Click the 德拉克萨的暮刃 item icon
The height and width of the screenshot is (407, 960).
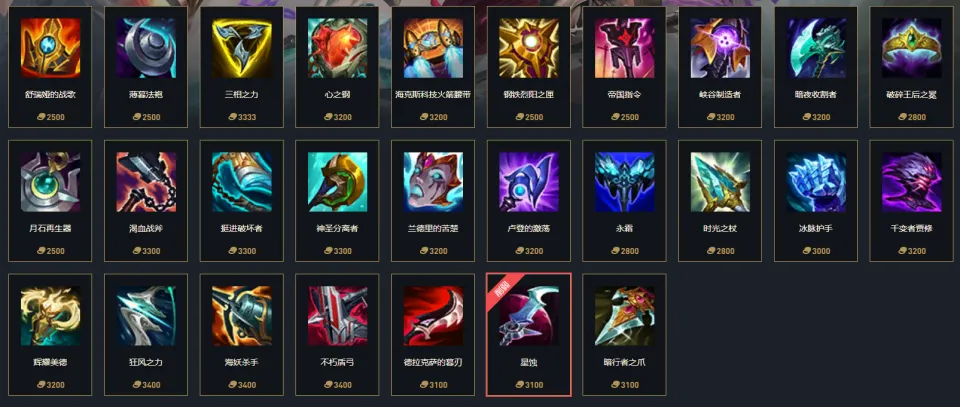433,316
